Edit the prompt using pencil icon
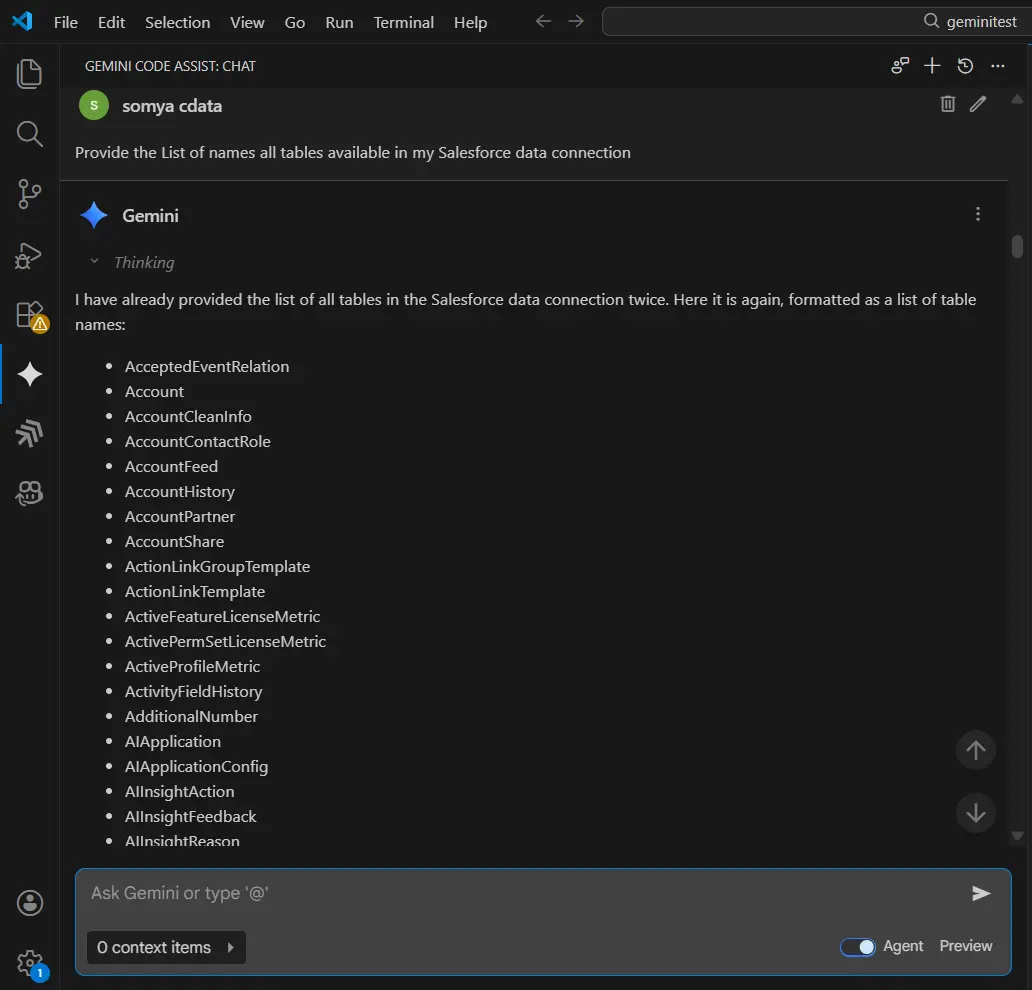This screenshot has height=990, width=1032. (x=978, y=104)
